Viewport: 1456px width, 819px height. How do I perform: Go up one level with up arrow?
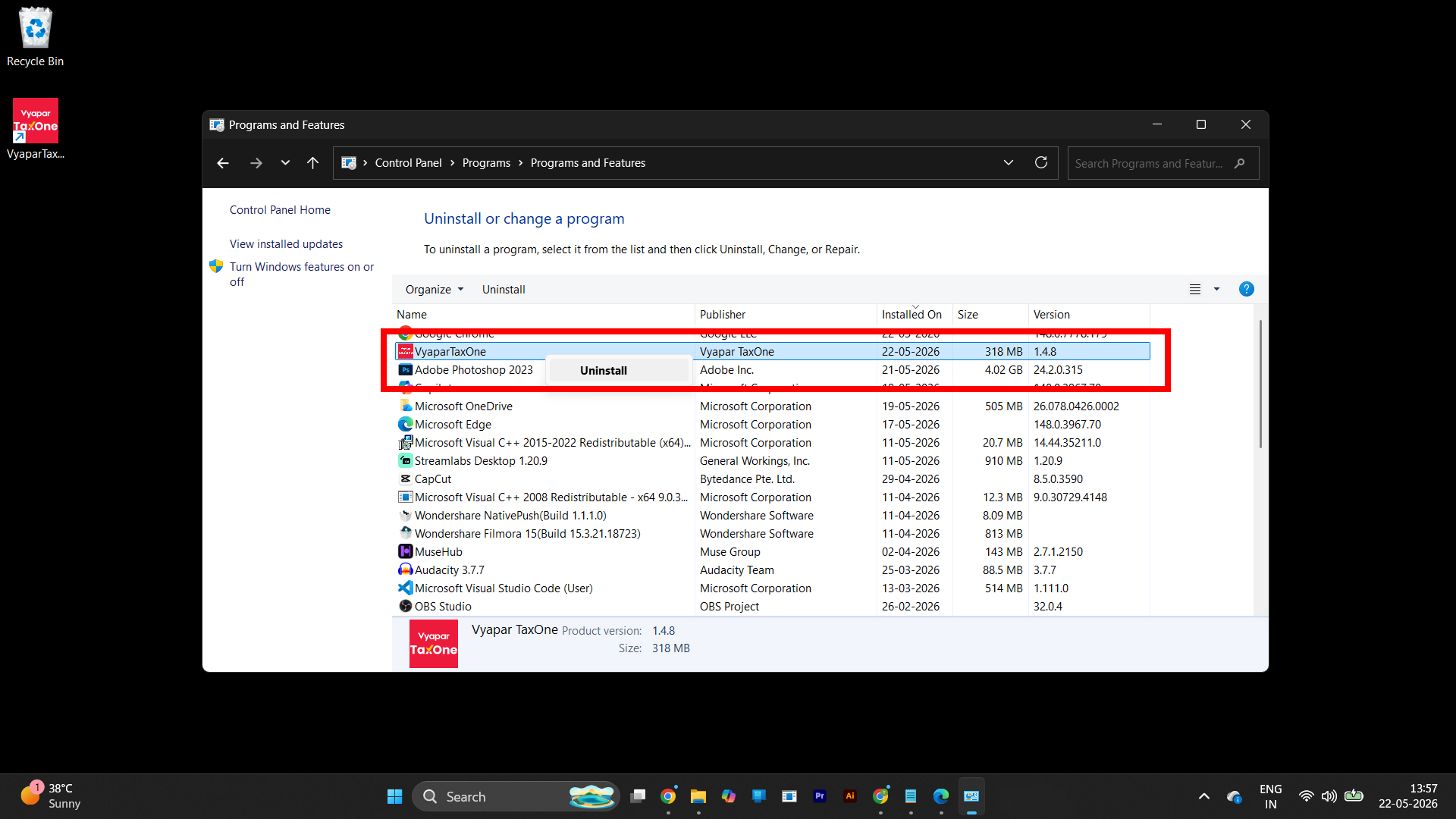tap(312, 163)
